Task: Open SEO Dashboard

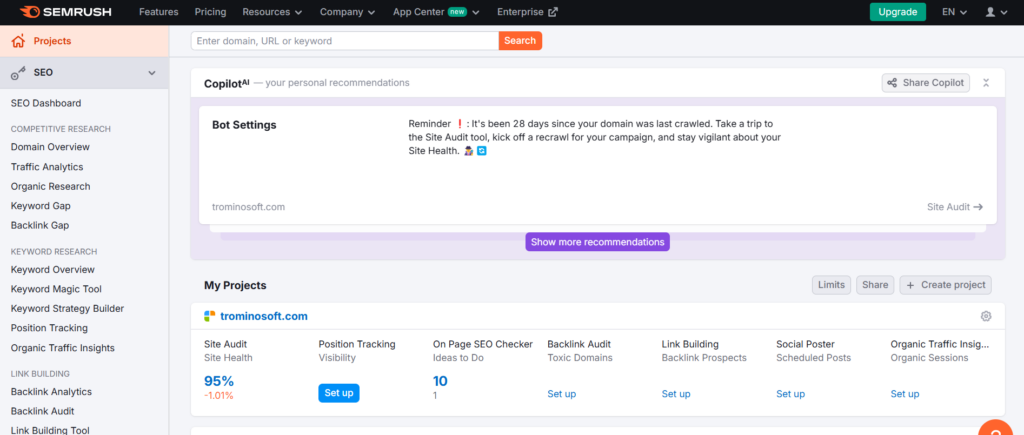Action: point(46,103)
